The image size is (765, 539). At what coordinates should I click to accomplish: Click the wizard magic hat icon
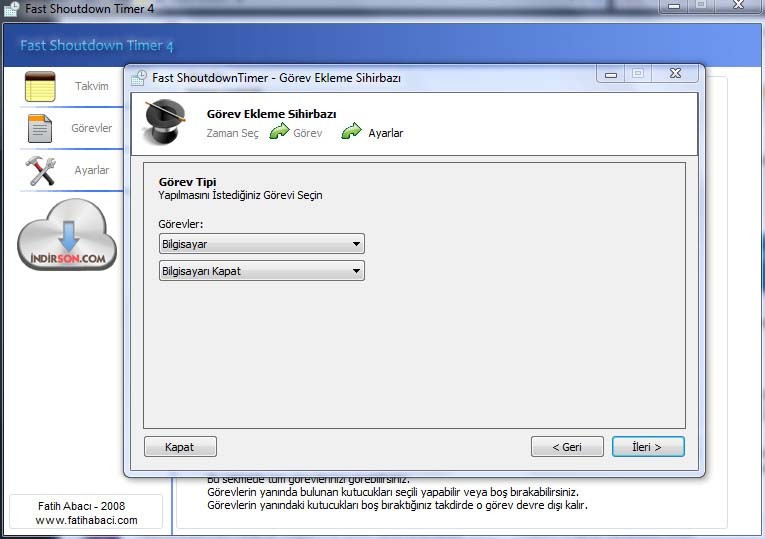click(x=165, y=121)
